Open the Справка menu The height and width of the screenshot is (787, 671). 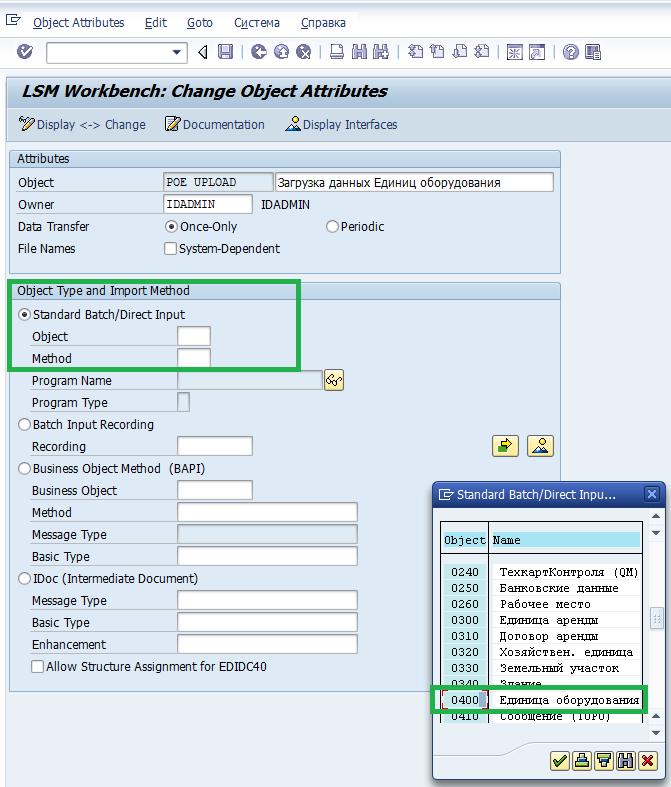[323, 23]
